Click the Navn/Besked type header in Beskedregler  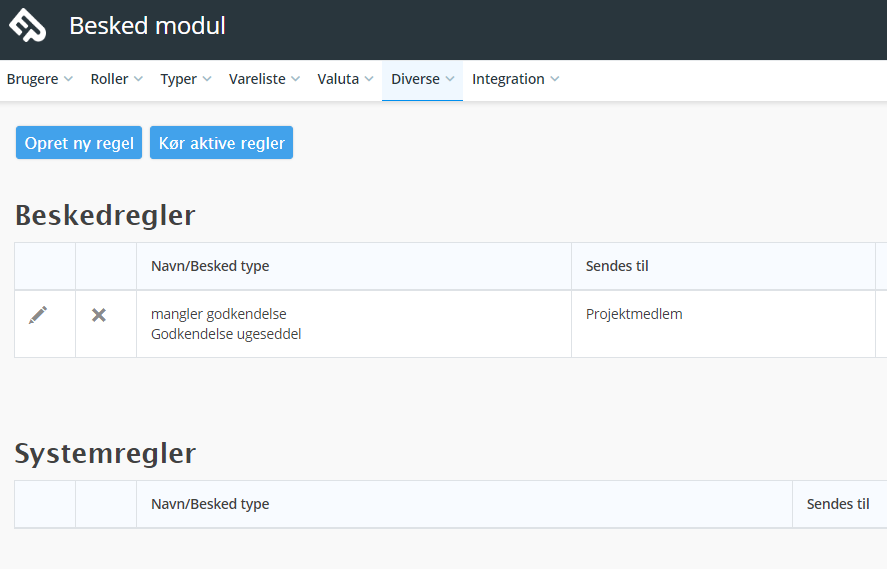210,266
